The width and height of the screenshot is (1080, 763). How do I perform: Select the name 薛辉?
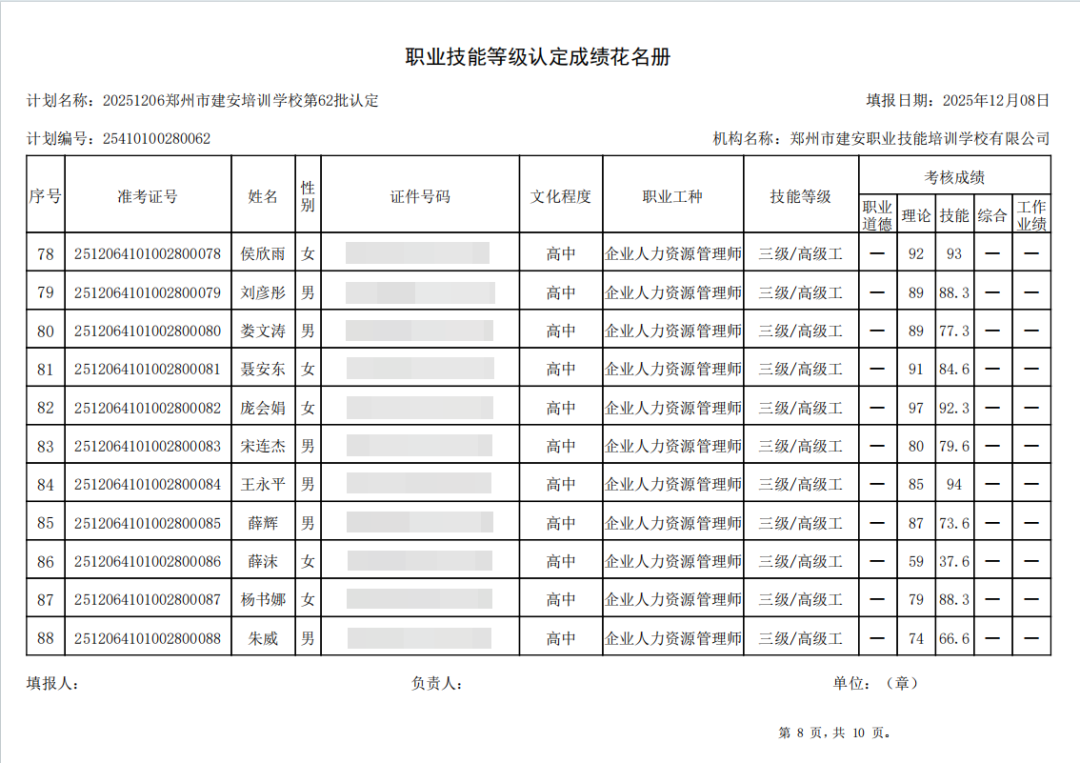click(x=263, y=523)
